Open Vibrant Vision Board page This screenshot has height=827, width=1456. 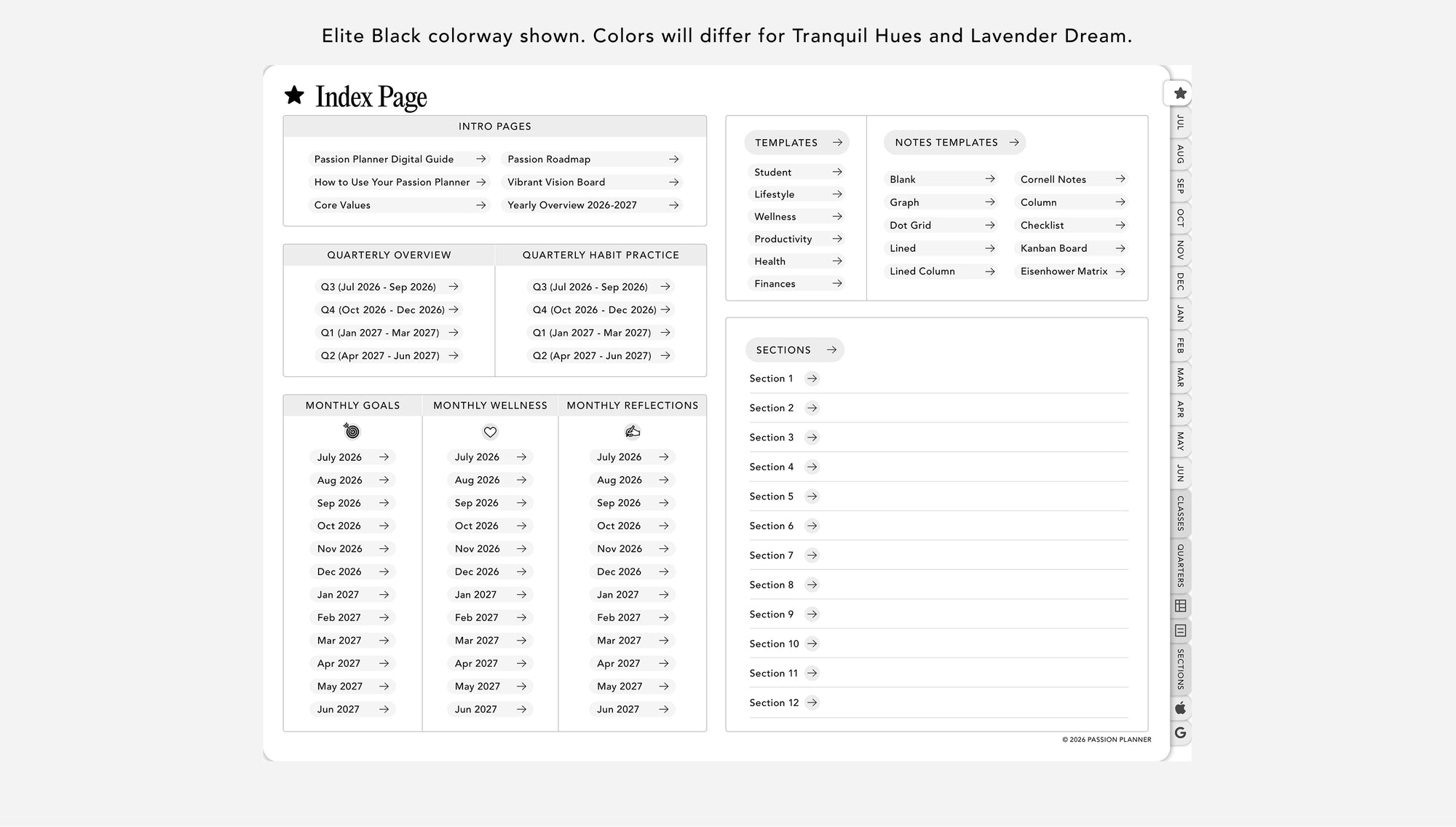pos(591,182)
